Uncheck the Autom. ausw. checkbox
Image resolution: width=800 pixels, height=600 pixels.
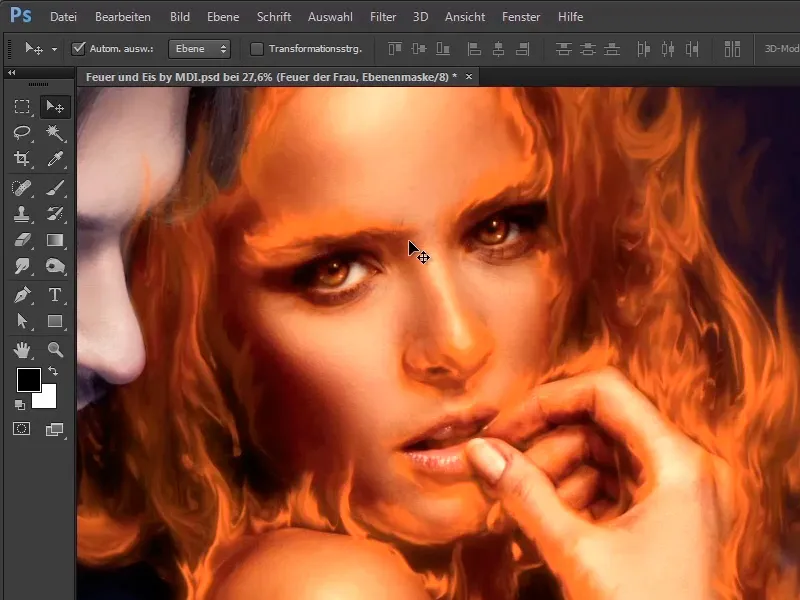pos(78,49)
